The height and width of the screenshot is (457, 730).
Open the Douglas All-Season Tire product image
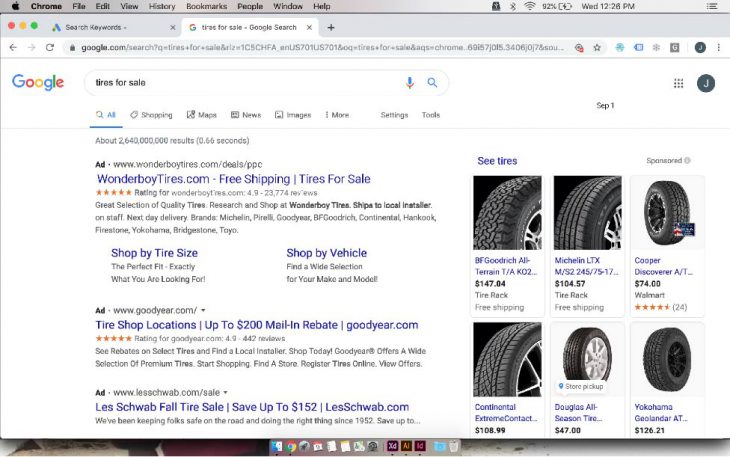[x=588, y=360]
